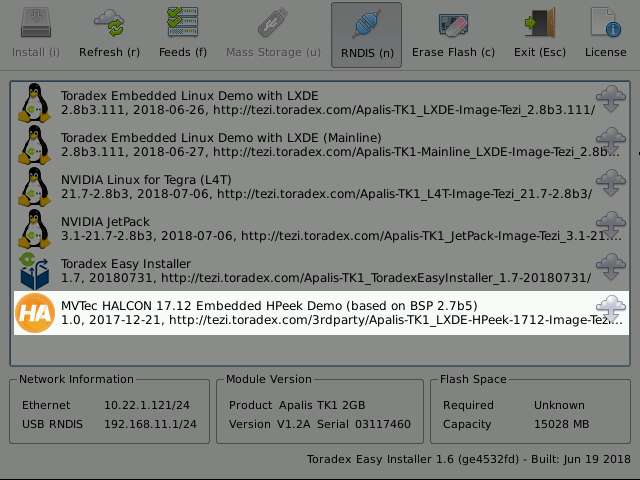Image resolution: width=640 pixels, height=480 pixels.
Task: Click the Required value "Unknown"
Action: 559,405
